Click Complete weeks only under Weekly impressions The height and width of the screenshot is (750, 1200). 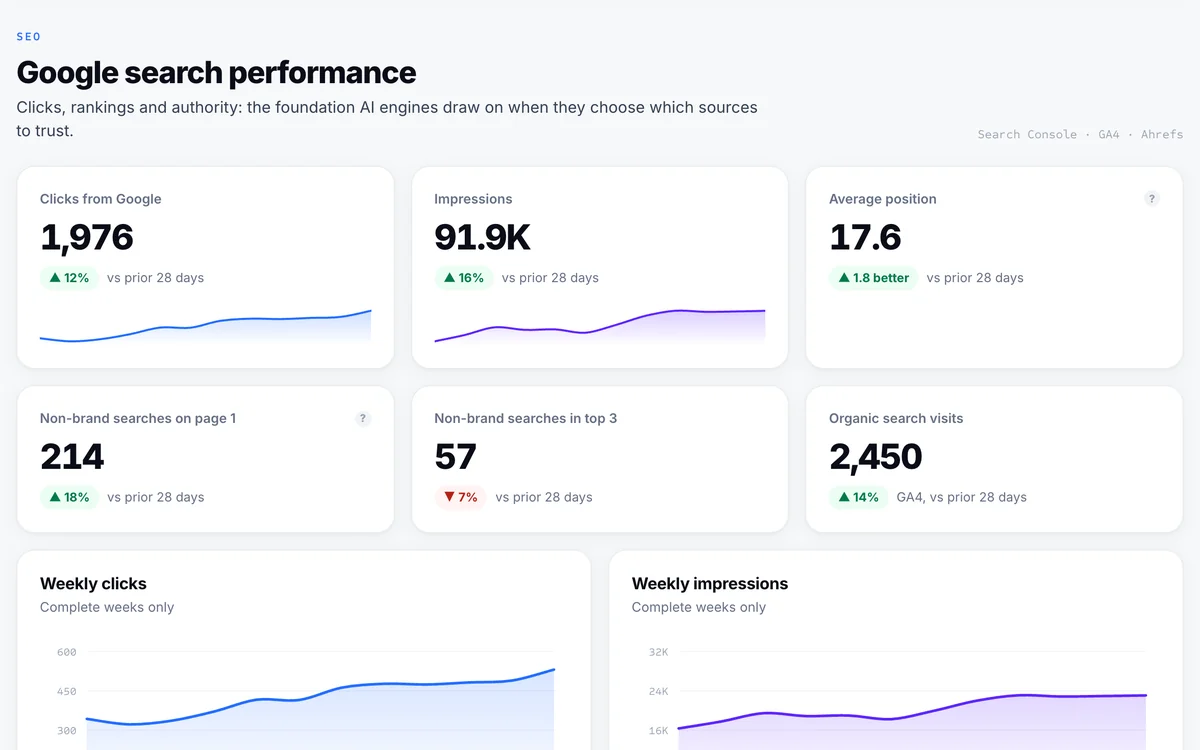[x=699, y=607]
